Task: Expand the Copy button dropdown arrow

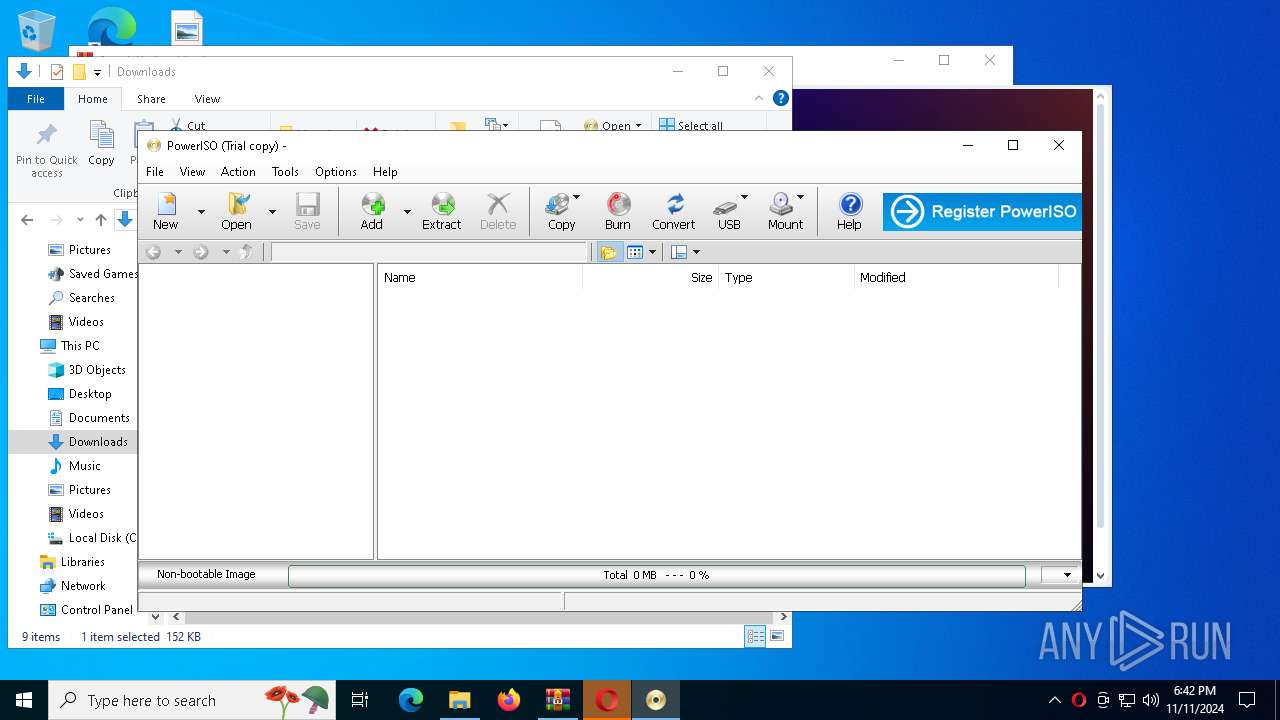Action: 577,197
